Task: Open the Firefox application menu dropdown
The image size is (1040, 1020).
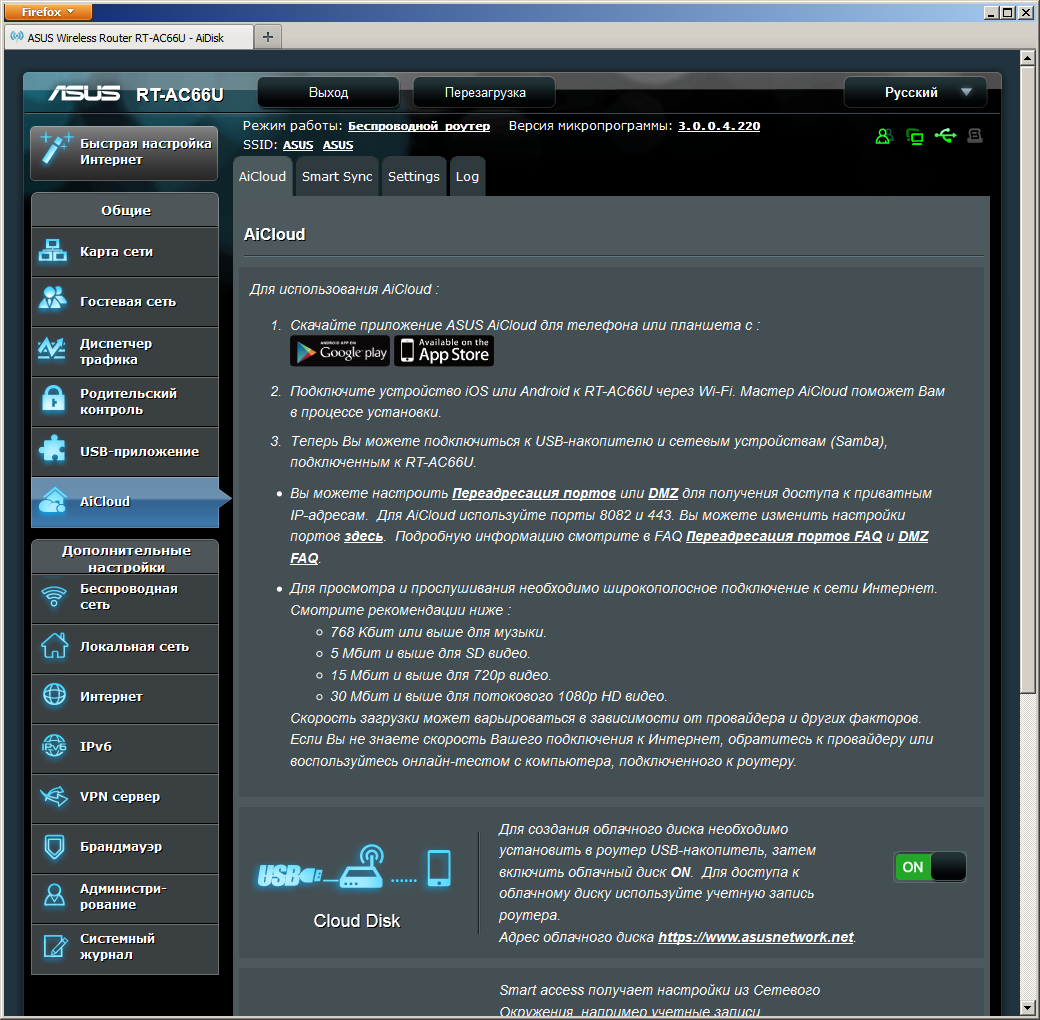Action: pos(48,11)
